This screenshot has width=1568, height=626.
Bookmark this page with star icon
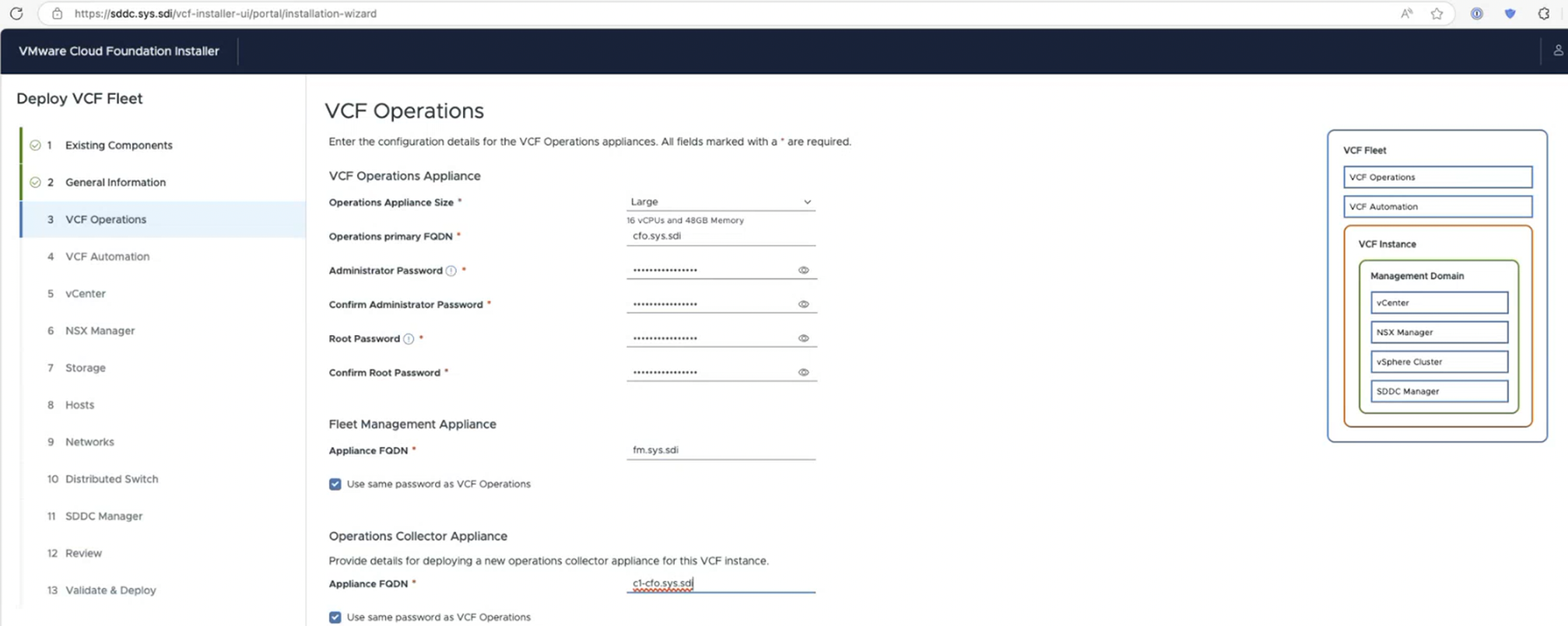click(1436, 13)
